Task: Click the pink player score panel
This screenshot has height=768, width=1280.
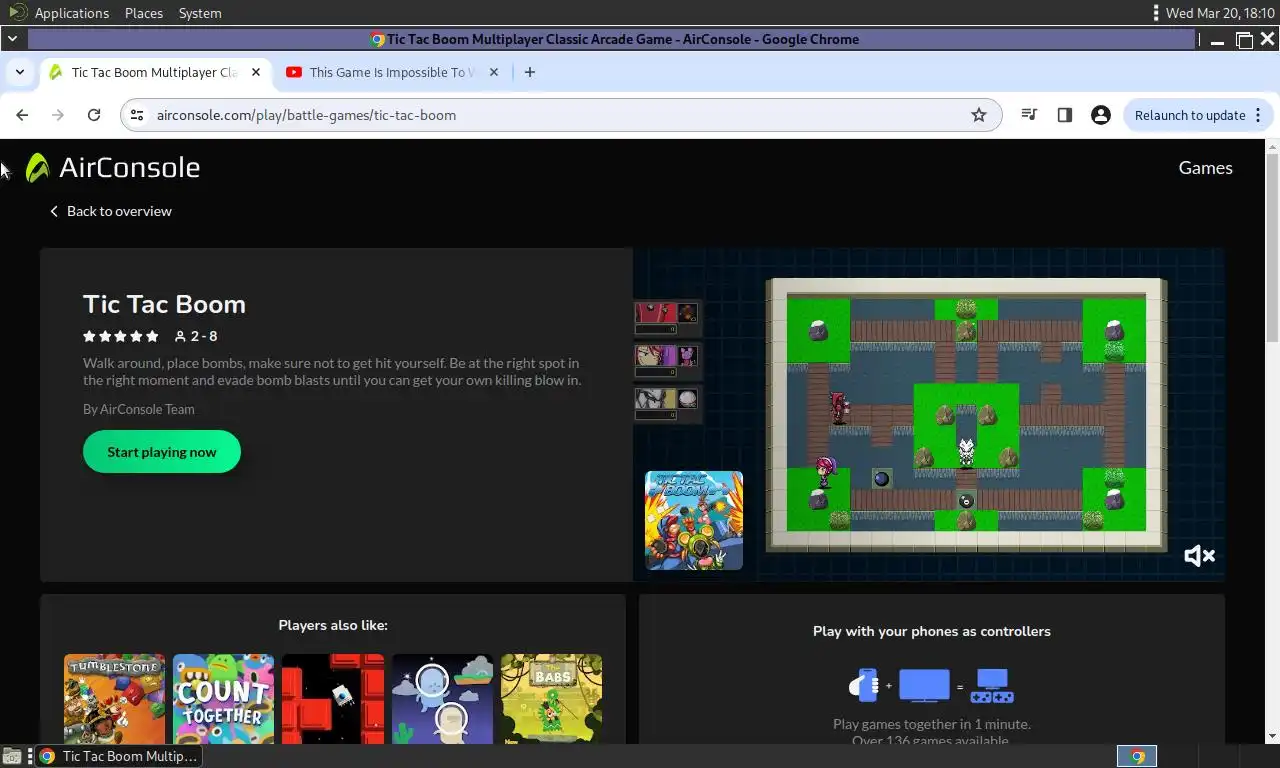Action: click(x=667, y=359)
